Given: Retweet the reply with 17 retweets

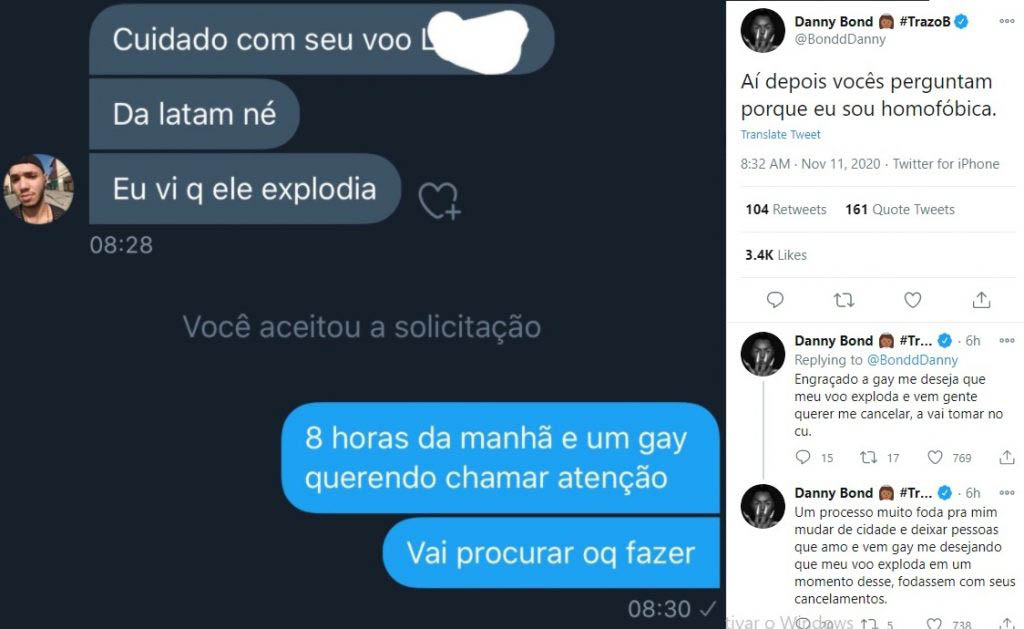Looking at the screenshot, I should 868,457.
